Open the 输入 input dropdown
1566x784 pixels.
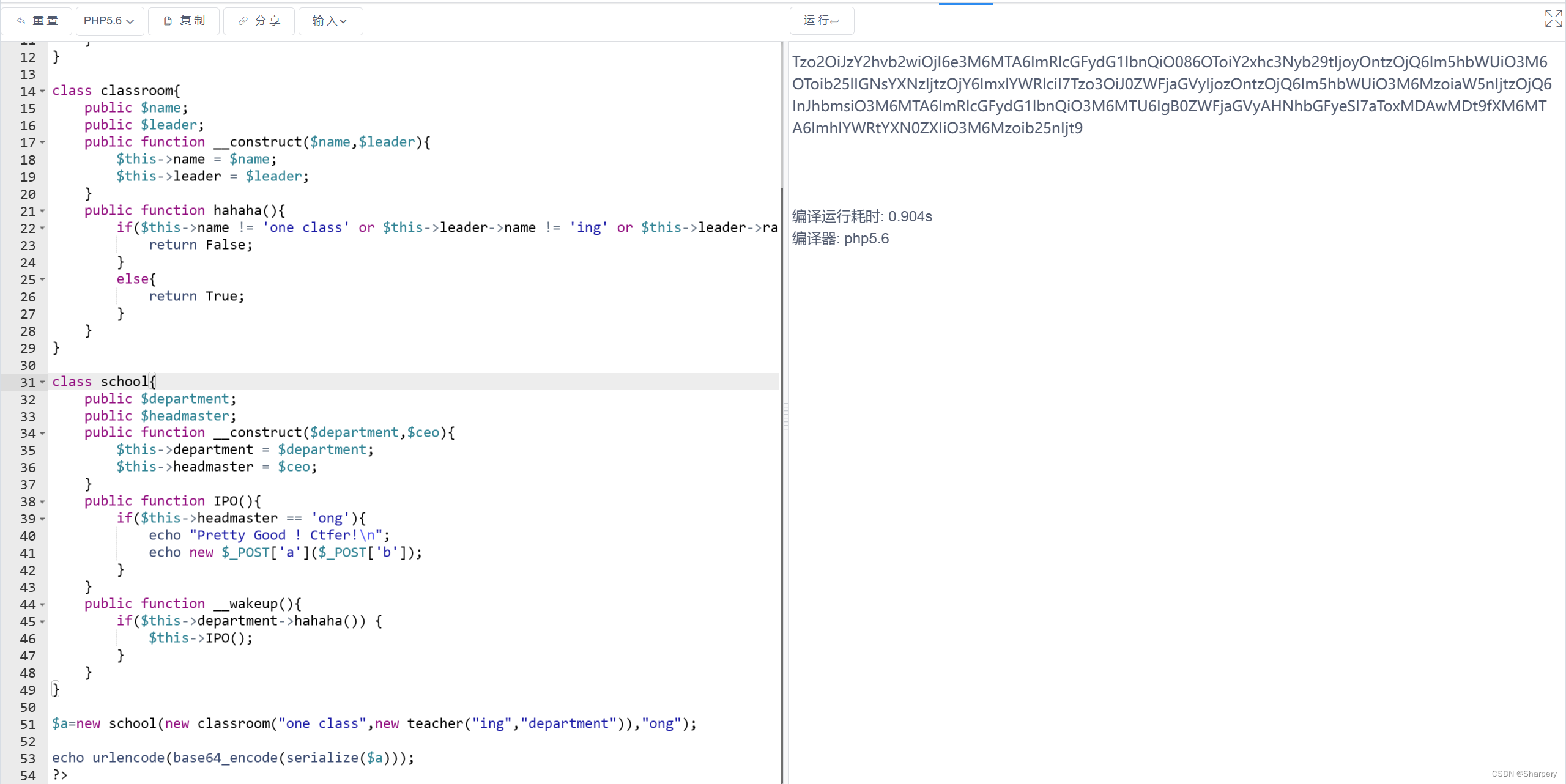[330, 21]
